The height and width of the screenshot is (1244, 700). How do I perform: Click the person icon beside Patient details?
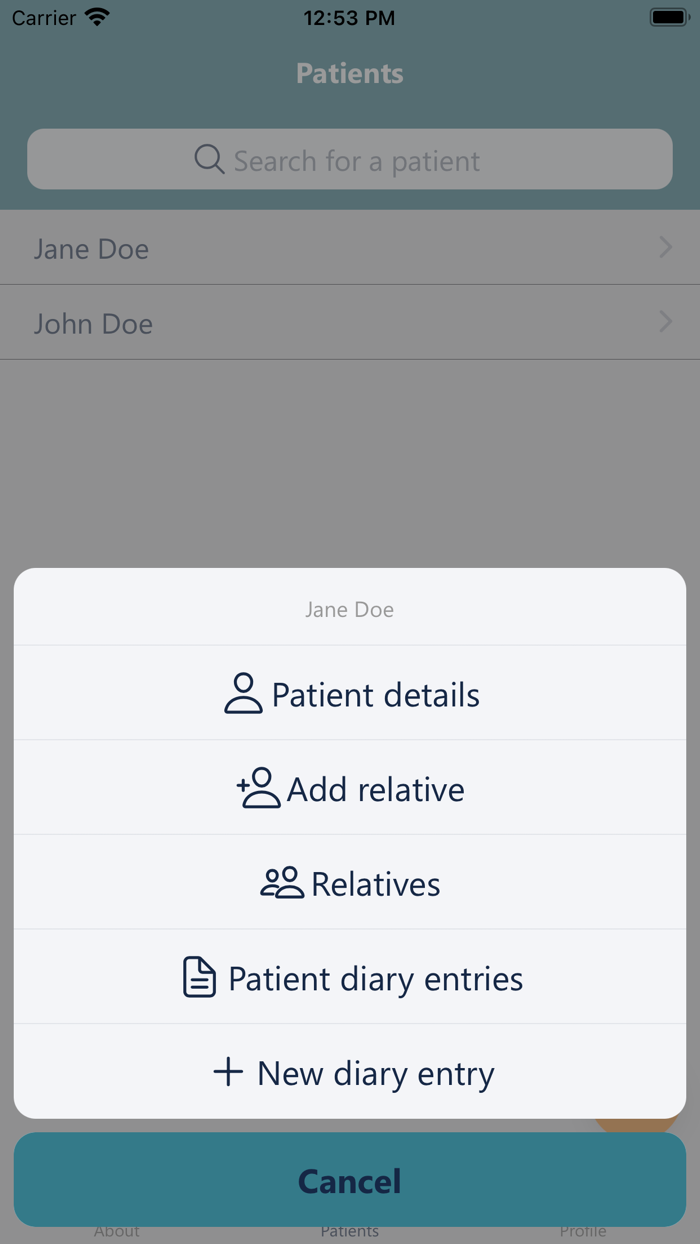243,693
